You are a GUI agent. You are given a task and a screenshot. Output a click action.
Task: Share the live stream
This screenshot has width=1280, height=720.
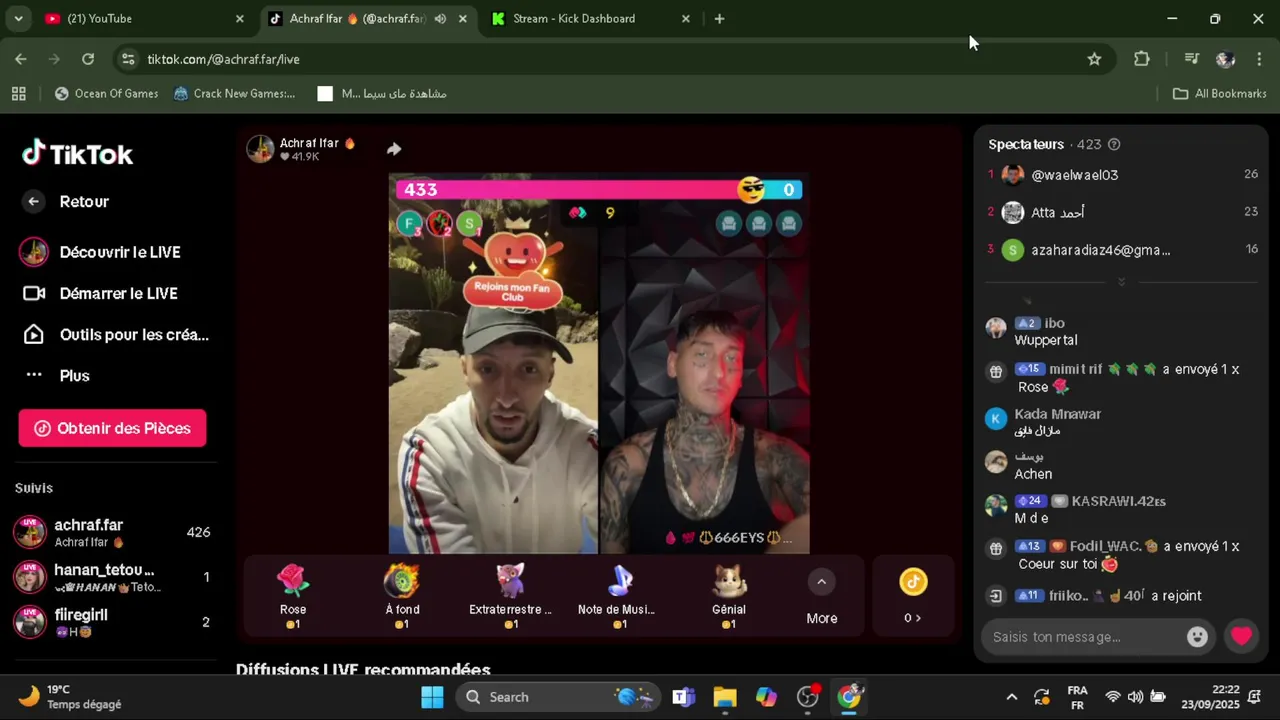coord(394,149)
